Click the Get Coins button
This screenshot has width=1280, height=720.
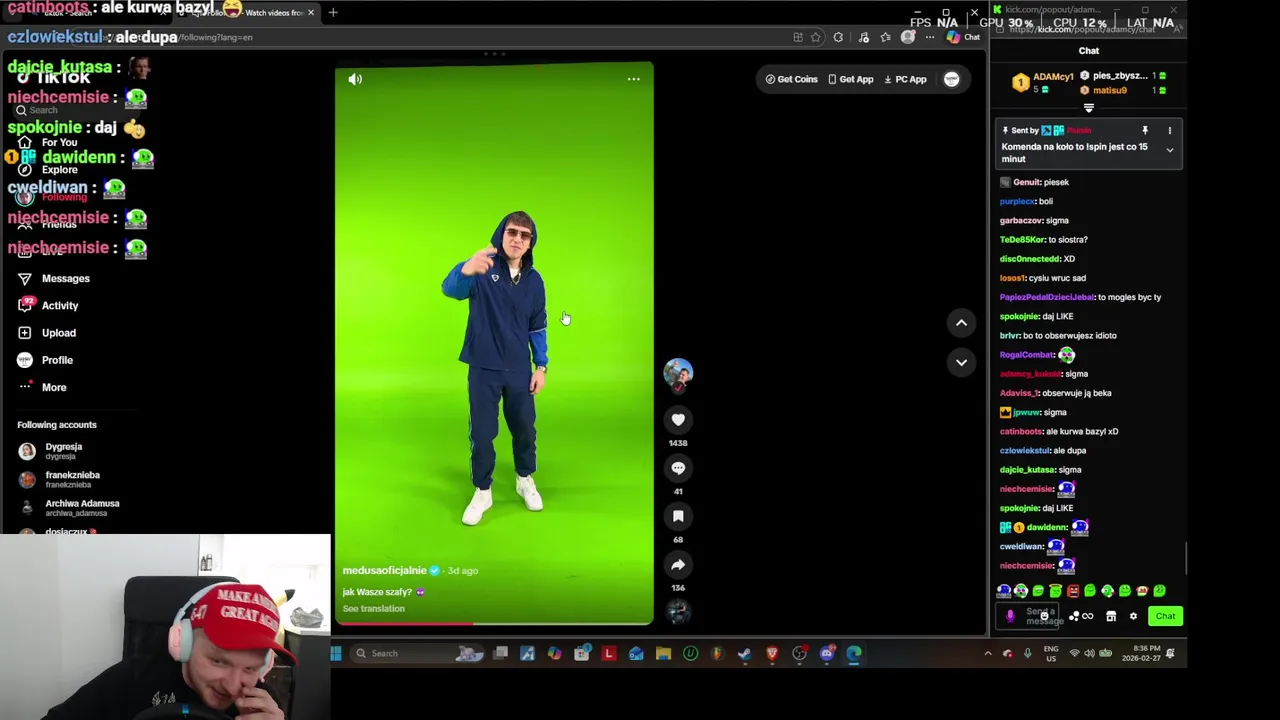(791, 79)
